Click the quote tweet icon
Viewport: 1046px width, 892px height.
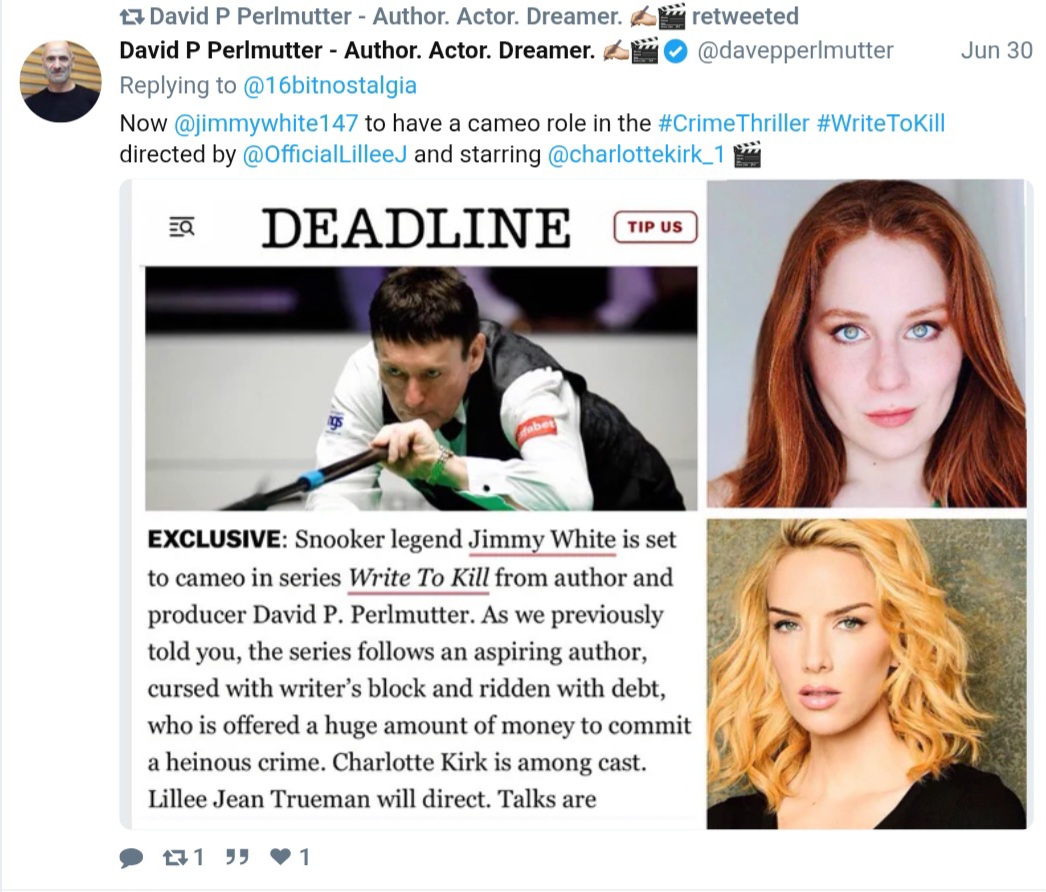pos(237,857)
